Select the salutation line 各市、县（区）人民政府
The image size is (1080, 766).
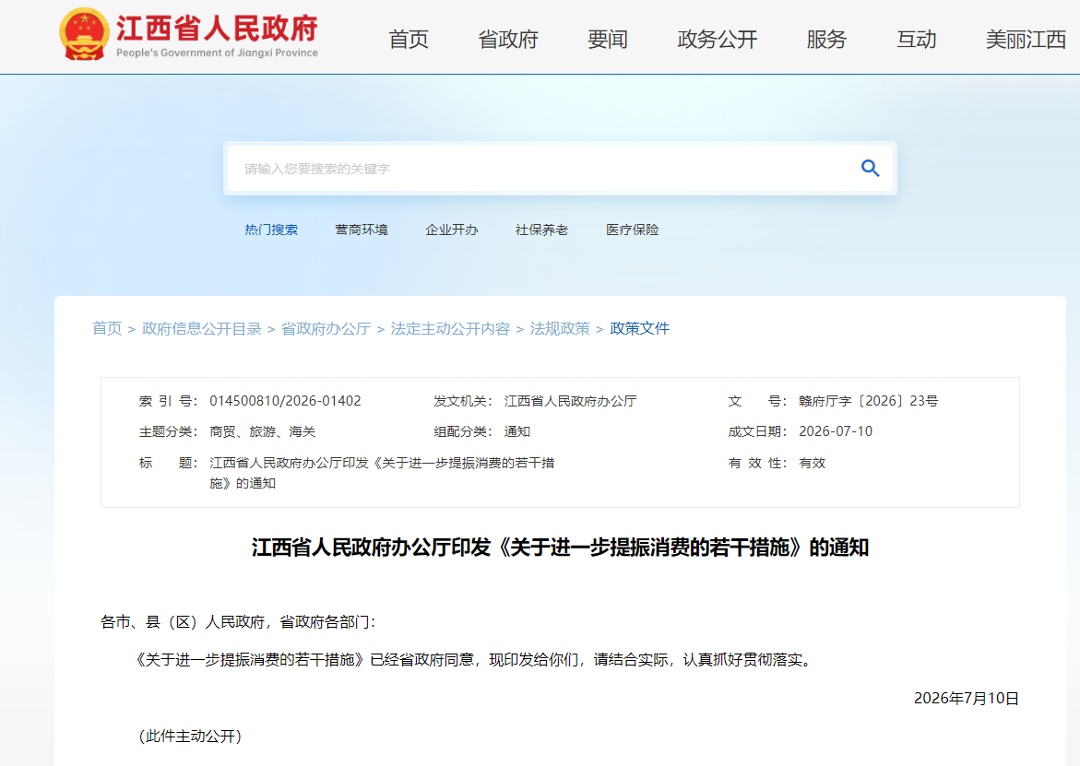pos(238,622)
